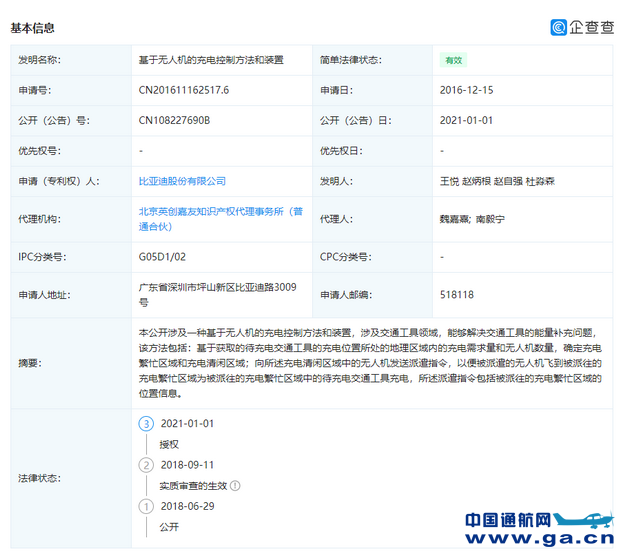Click the 2018-06-29 公开 date entry
Screen dimensions: 620x552
click(x=187, y=506)
